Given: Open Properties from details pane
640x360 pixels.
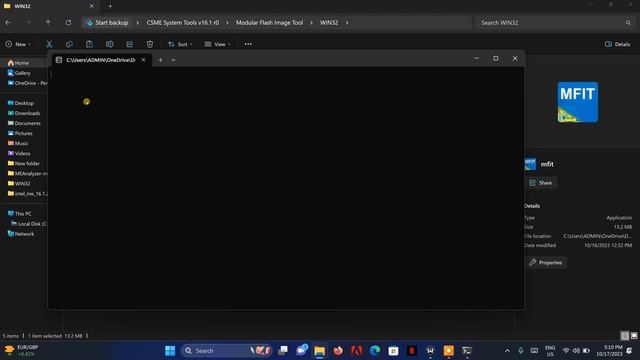Looking at the screenshot, I should pos(546,262).
